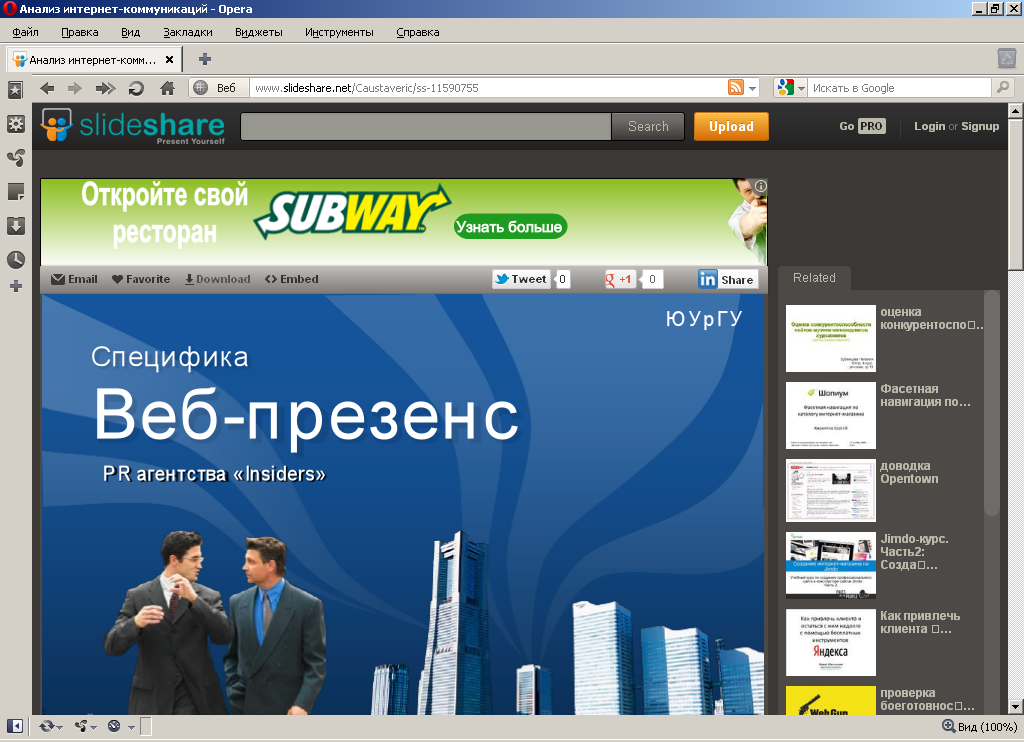Open the Downloads panel in sidebar
1024x742 pixels.
click(16, 225)
